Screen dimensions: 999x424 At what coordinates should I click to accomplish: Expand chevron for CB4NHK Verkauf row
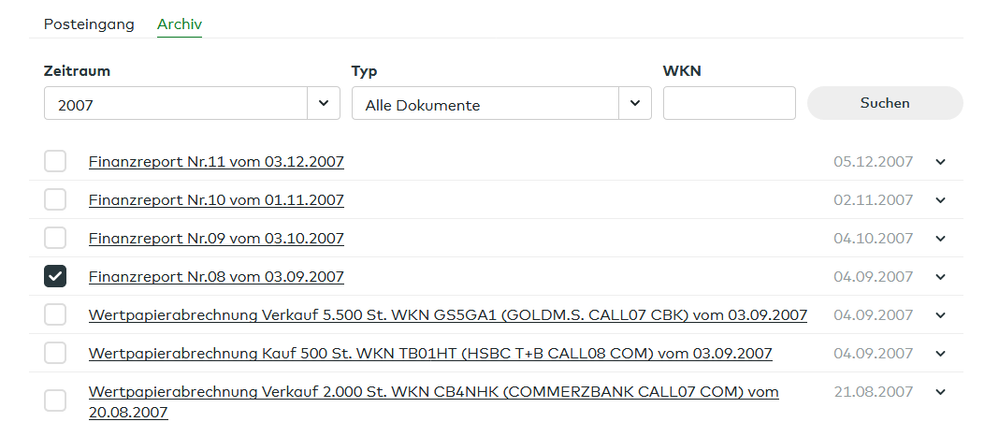(940, 392)
